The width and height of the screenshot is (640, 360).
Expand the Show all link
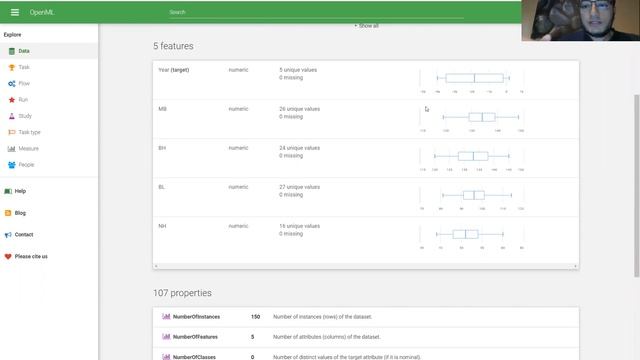pos(367,26)
